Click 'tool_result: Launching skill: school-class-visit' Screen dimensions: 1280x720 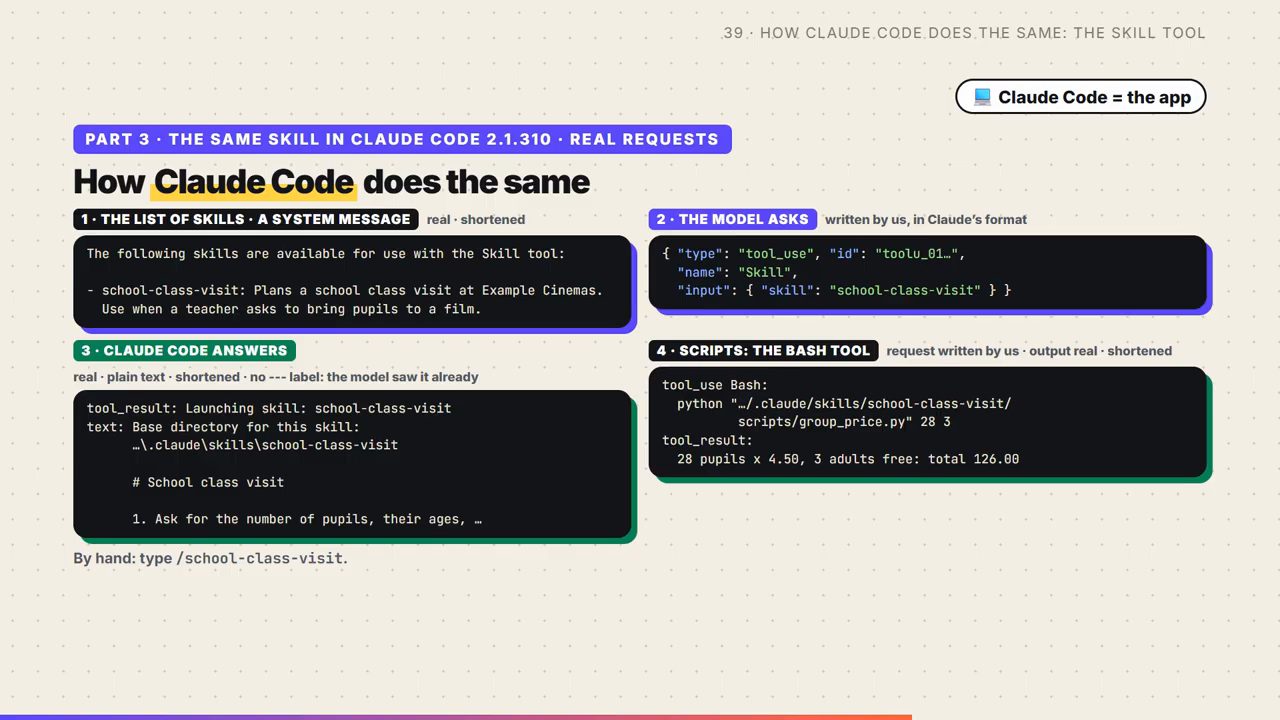coord(269,408)
